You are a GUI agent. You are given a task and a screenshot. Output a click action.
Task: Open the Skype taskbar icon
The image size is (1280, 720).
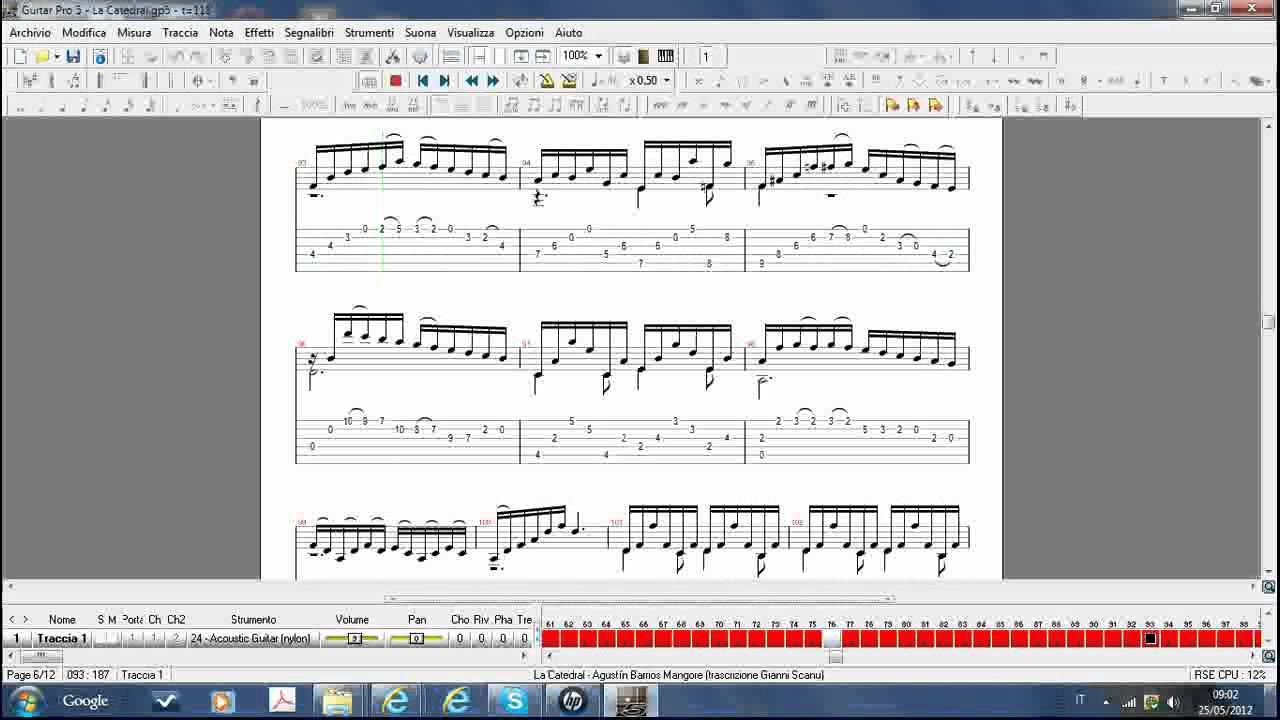tap(515, 702)
